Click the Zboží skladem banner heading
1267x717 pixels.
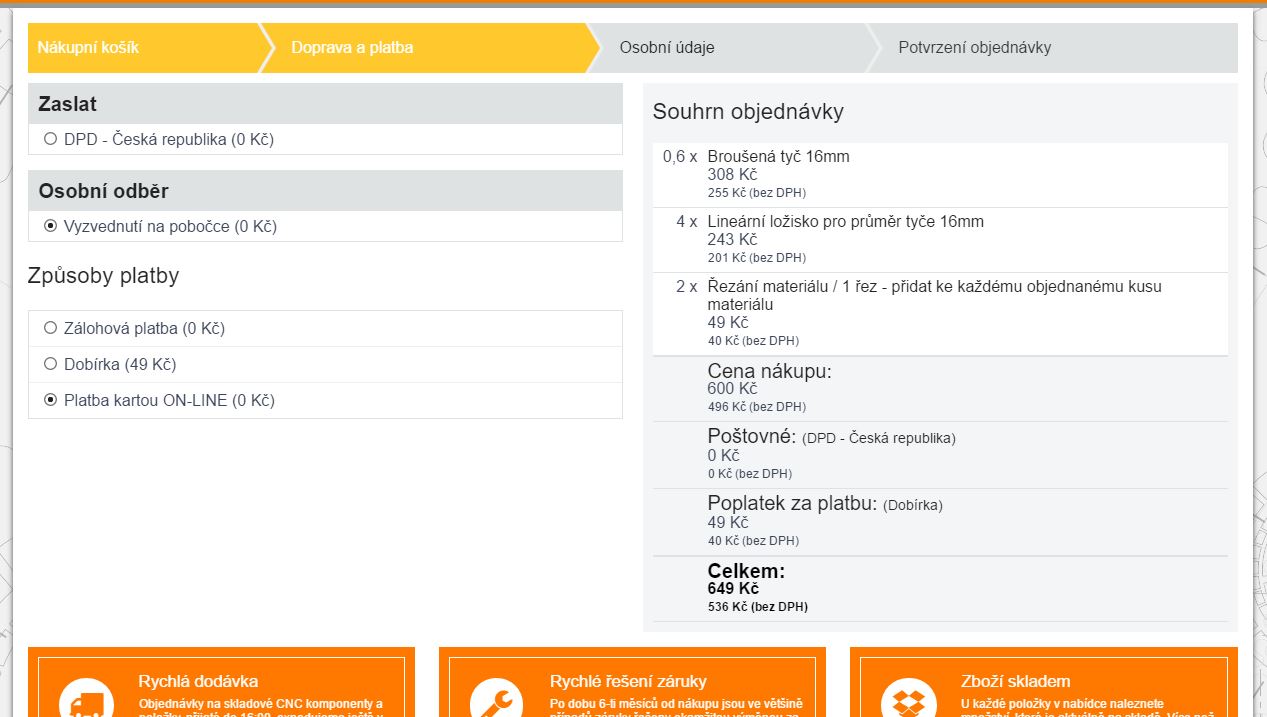[x=1015, y=681]
